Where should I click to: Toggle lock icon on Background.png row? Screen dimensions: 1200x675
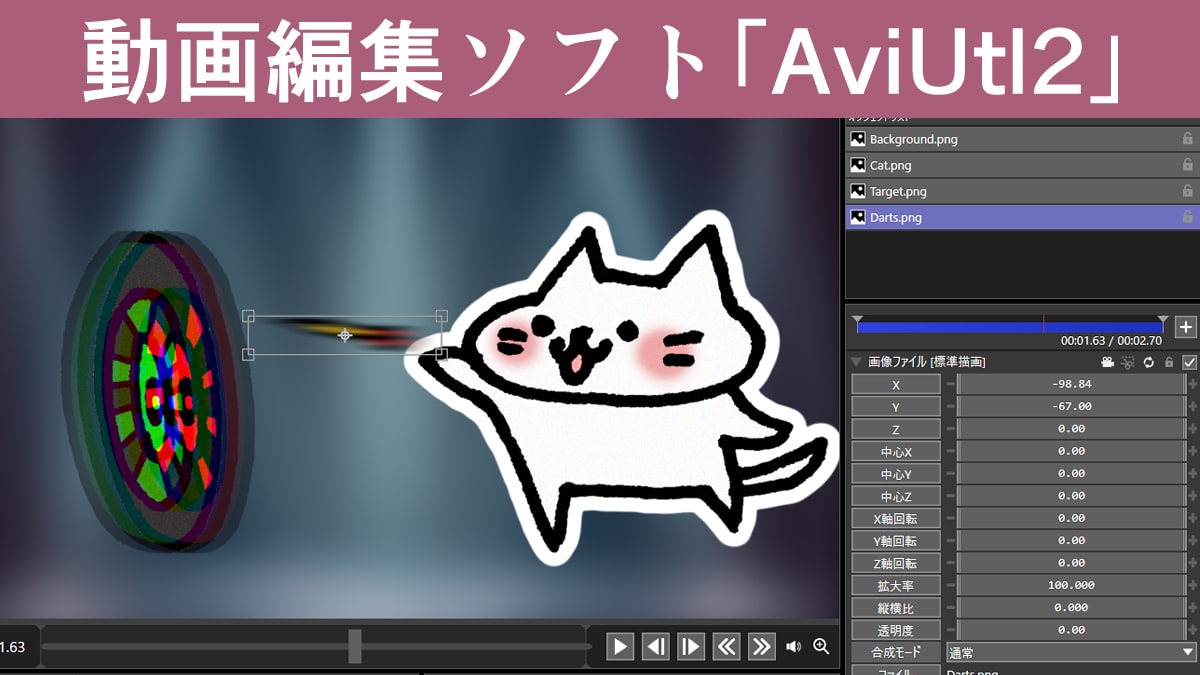click(1188, 139)
